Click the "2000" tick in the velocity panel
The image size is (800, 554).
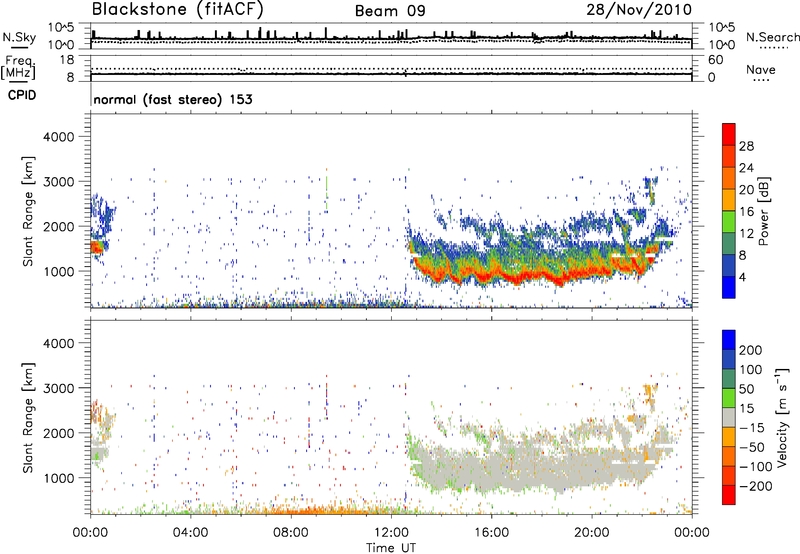[59, 433]
